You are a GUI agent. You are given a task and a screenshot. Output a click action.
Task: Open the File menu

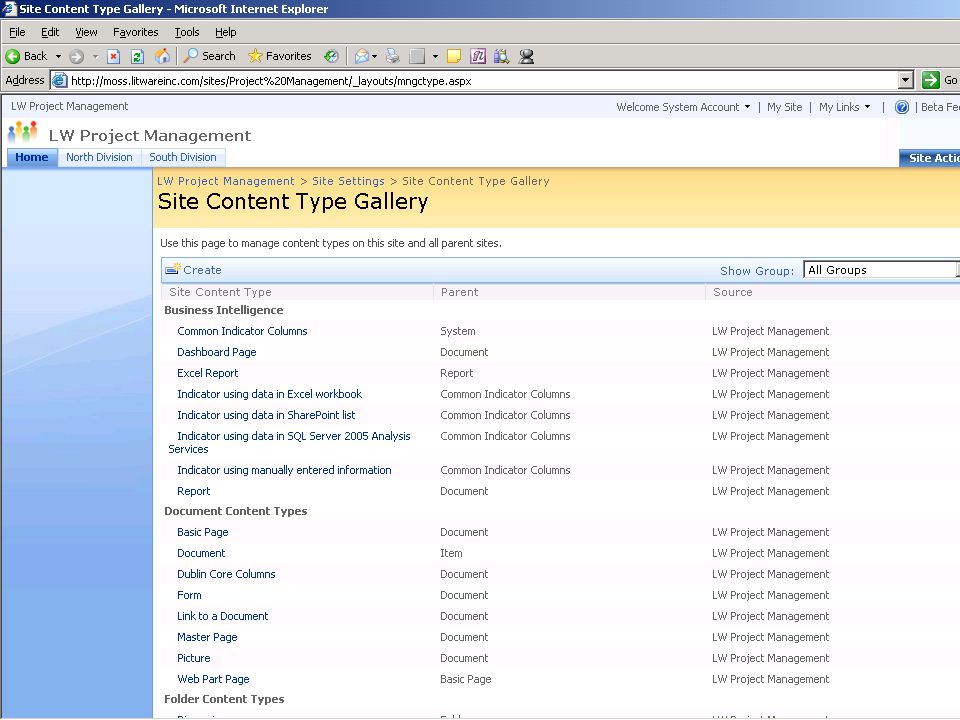tap(17, 32)
